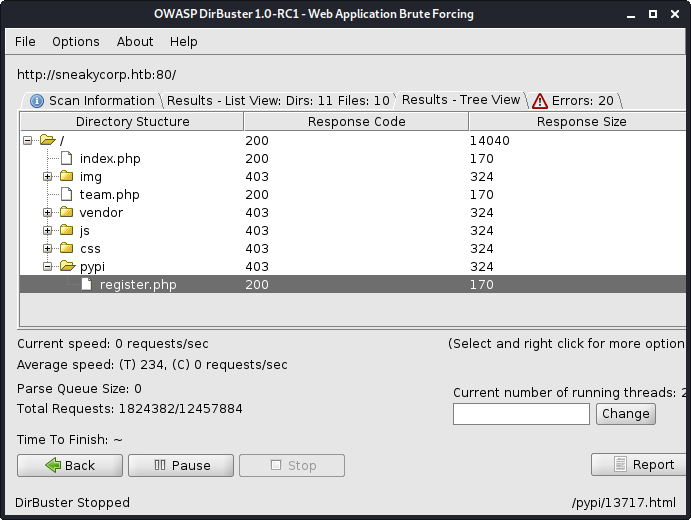The height and width of the screenshot is (520, 691).
Task: Open the Errors: 20 tab
Action: pyautogui.click(x=574, y=100)
